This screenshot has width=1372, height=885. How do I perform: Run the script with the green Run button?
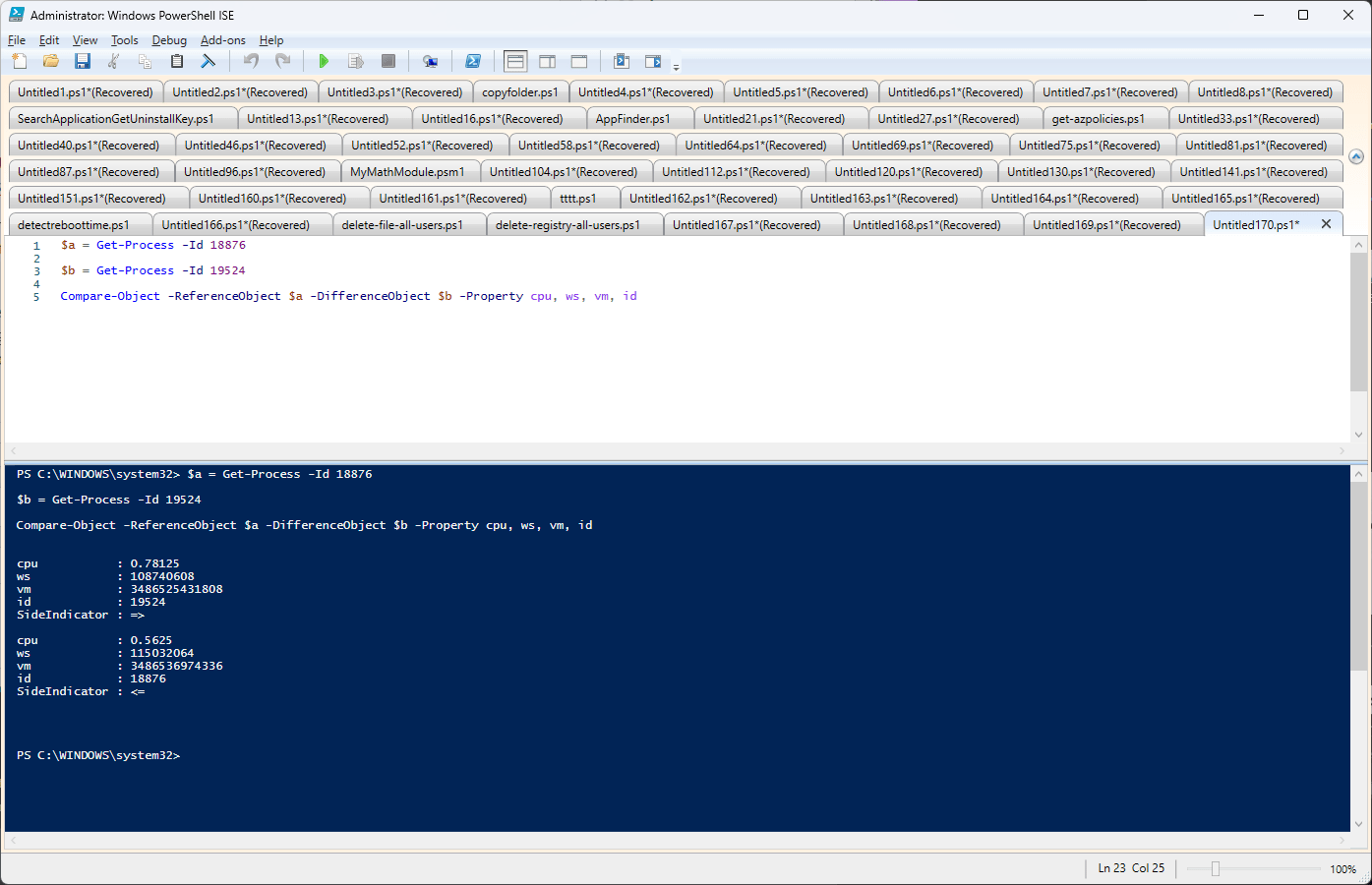[x=324, y=61]
